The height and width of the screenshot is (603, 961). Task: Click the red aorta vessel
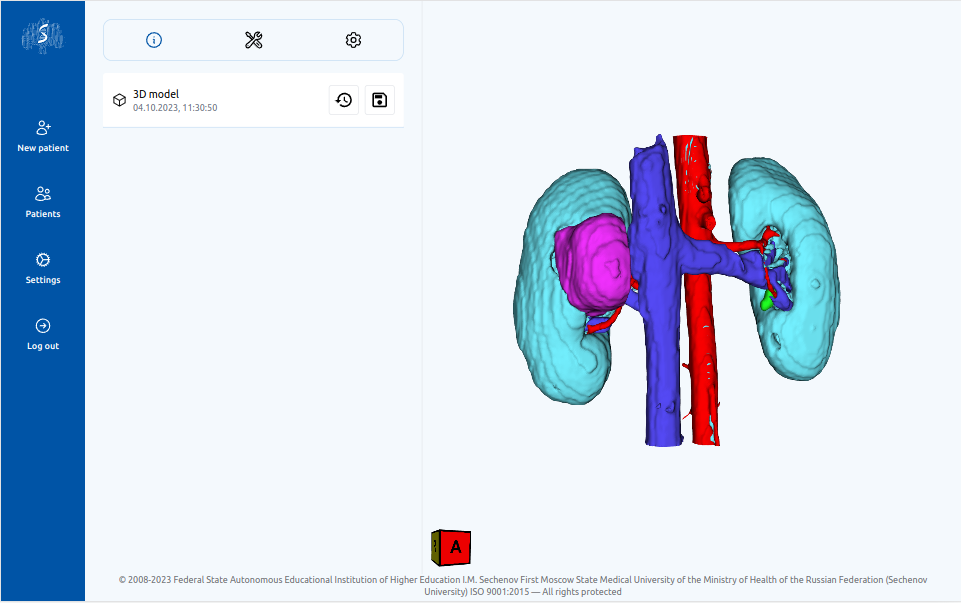point(699,330)
